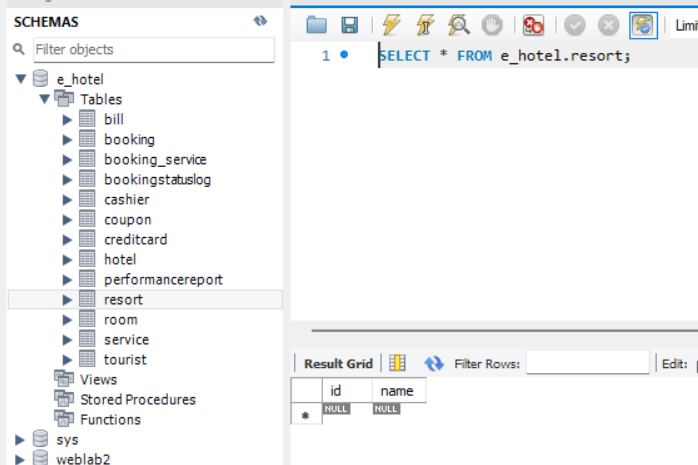Click the result grid refresh arrows
The height and width of the screenshot is (465, 698).
pos(434,364)
